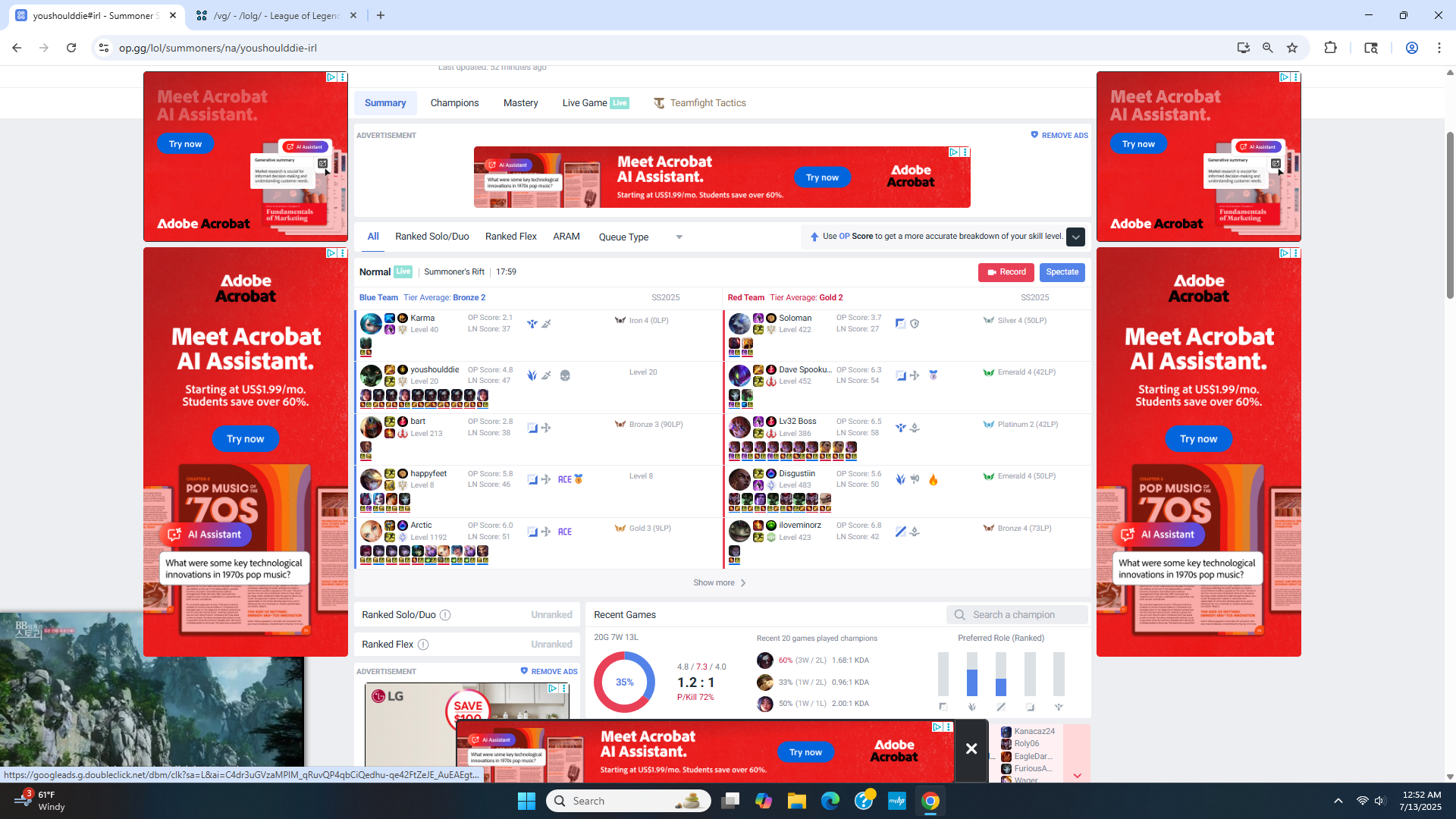1456x819 pixels.
Task: Click the Windows Start button
Action: point(526,801)
